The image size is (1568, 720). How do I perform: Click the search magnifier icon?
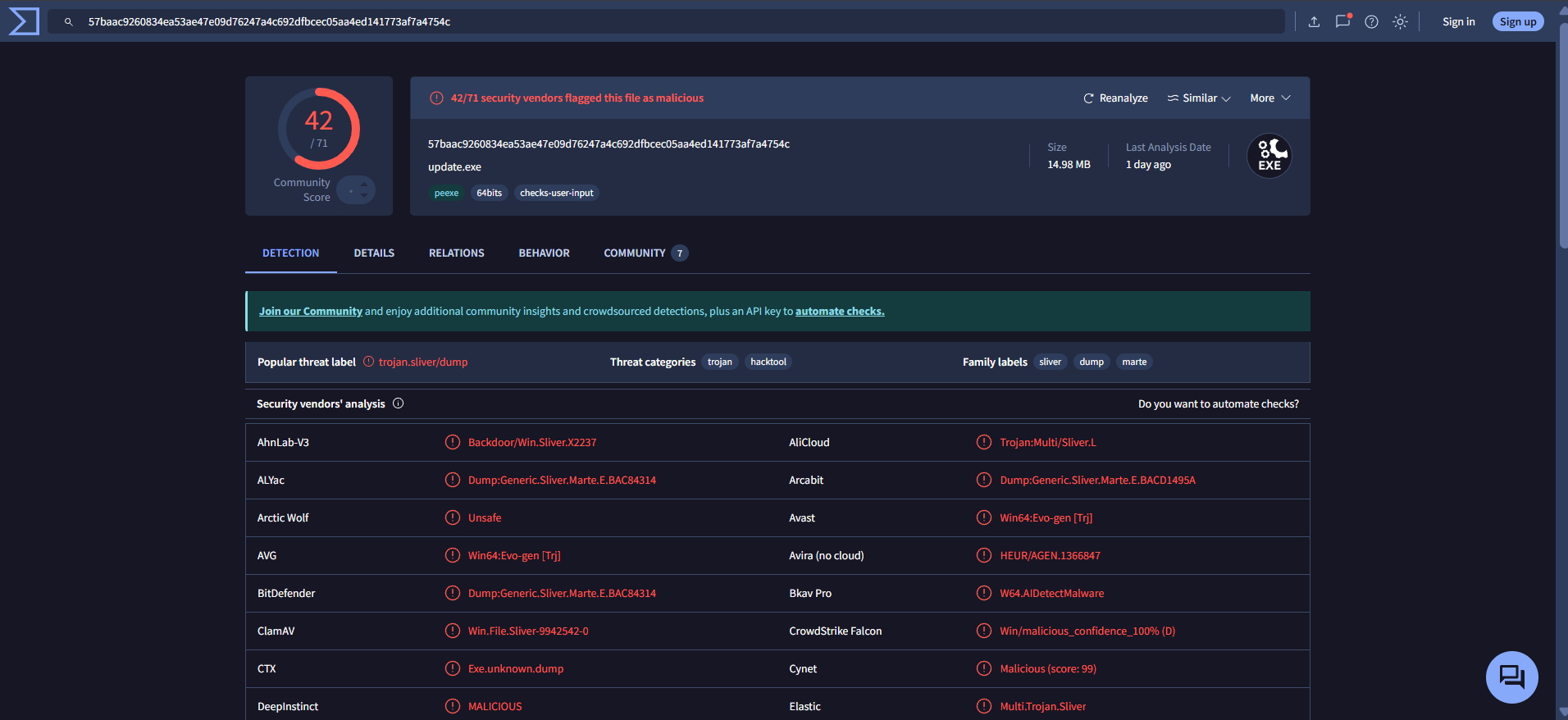pyautogui.click(x=69, y=22)
